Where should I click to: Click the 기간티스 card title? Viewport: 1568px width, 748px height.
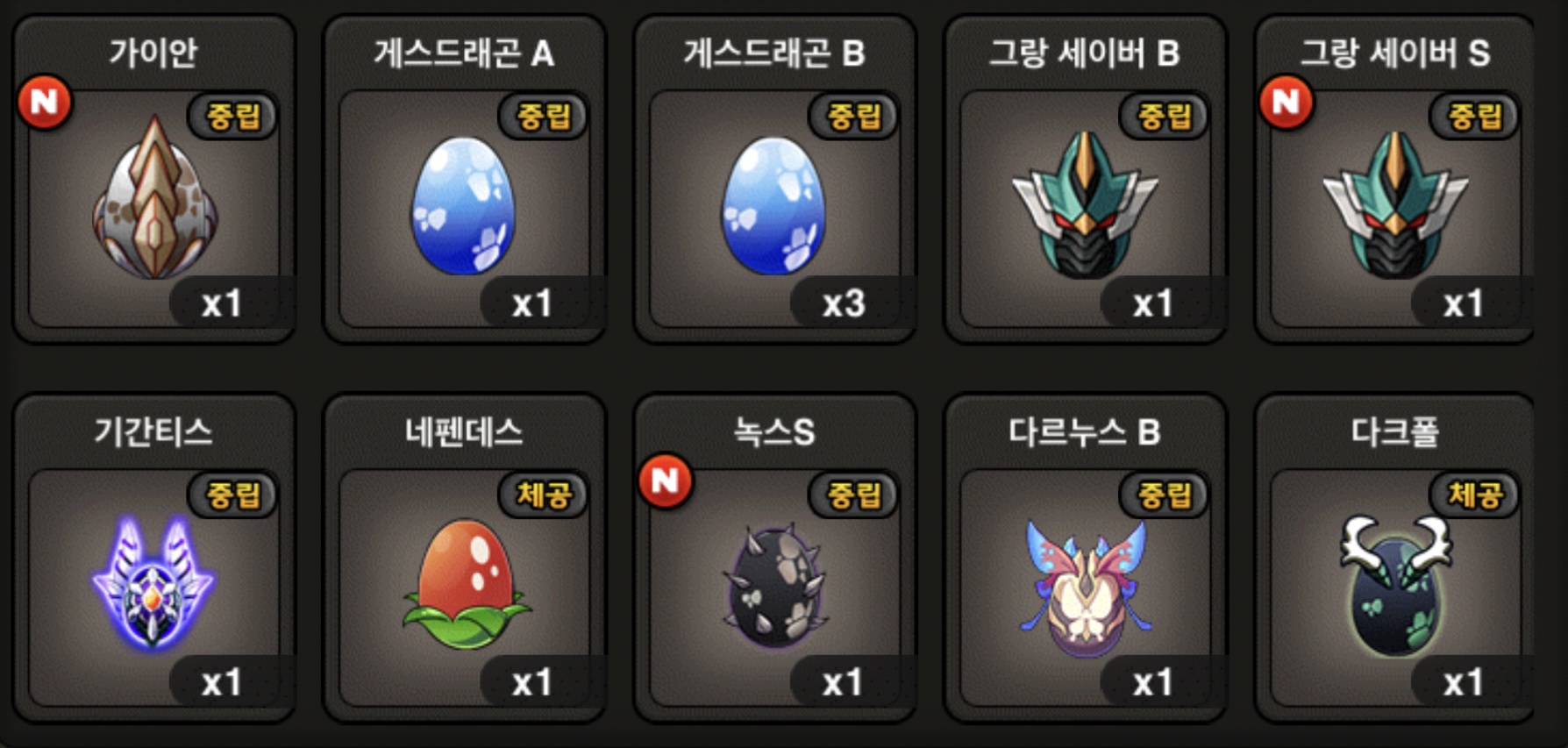(x=153, y=432)
